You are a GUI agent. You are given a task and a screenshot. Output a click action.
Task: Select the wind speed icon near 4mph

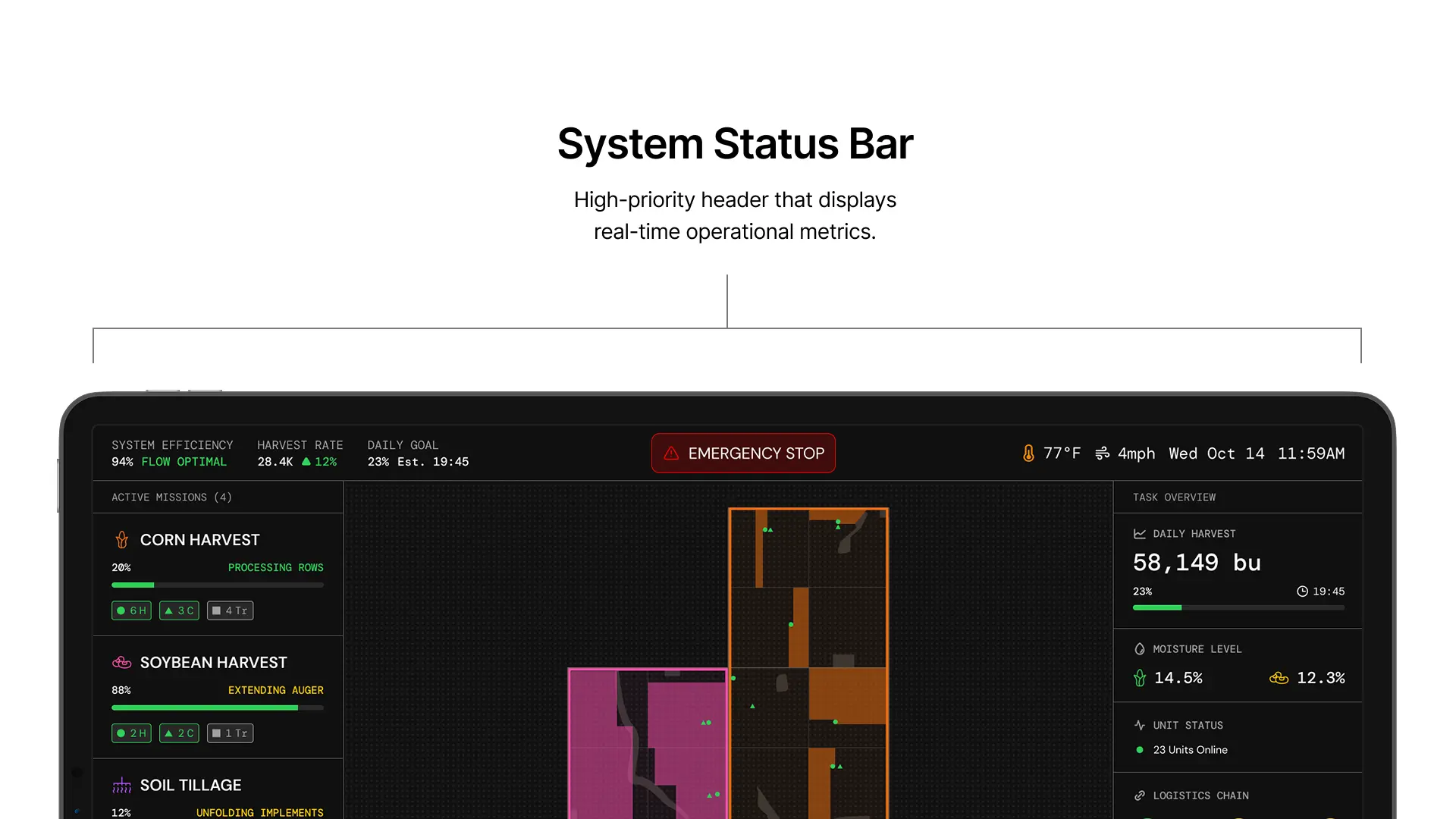click(x=1102, y=453)
